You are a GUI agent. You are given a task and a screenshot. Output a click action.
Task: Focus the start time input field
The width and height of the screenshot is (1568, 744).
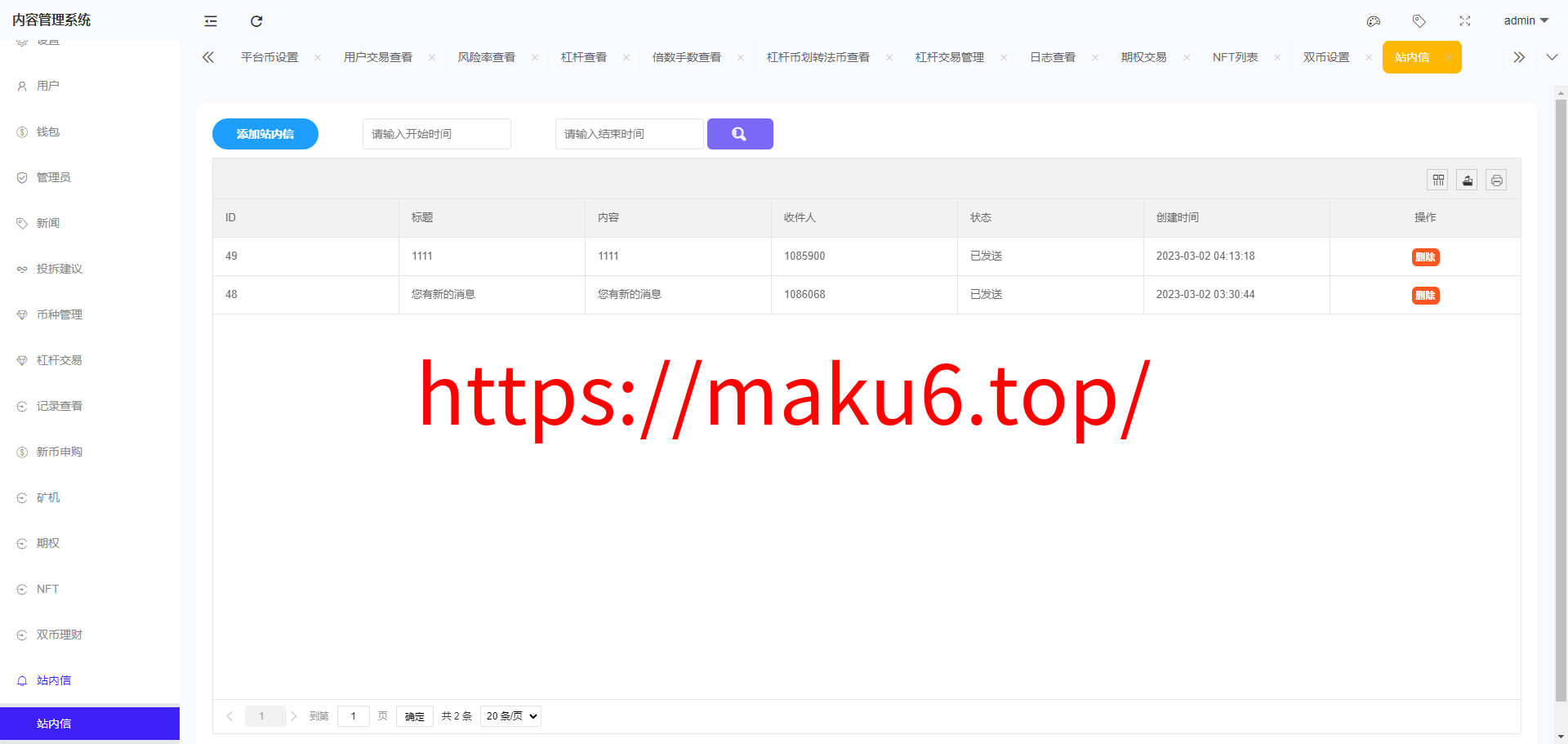pos(437,134)
